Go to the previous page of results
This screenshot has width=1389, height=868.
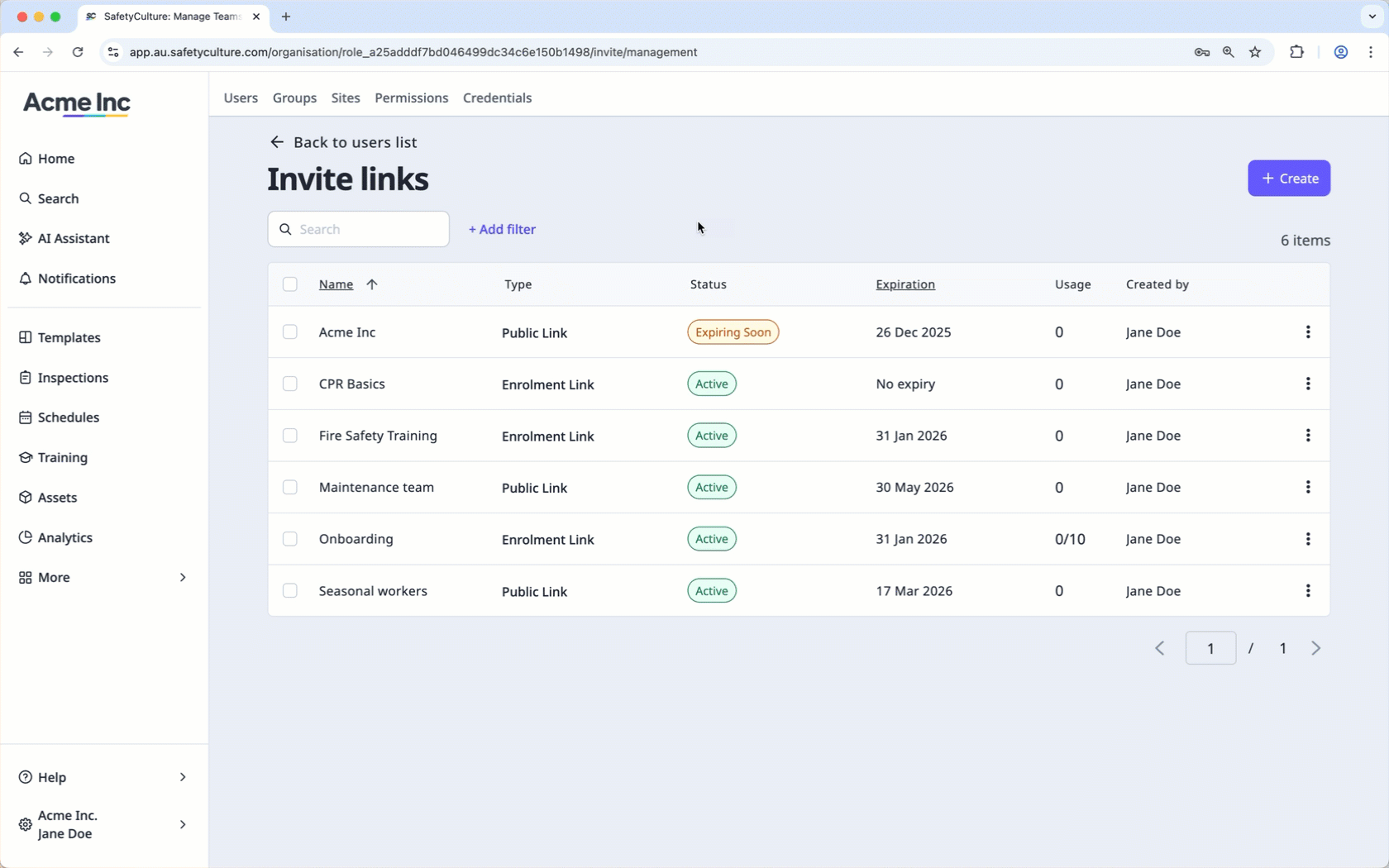pyautogui.click(x=1160, y=648)
